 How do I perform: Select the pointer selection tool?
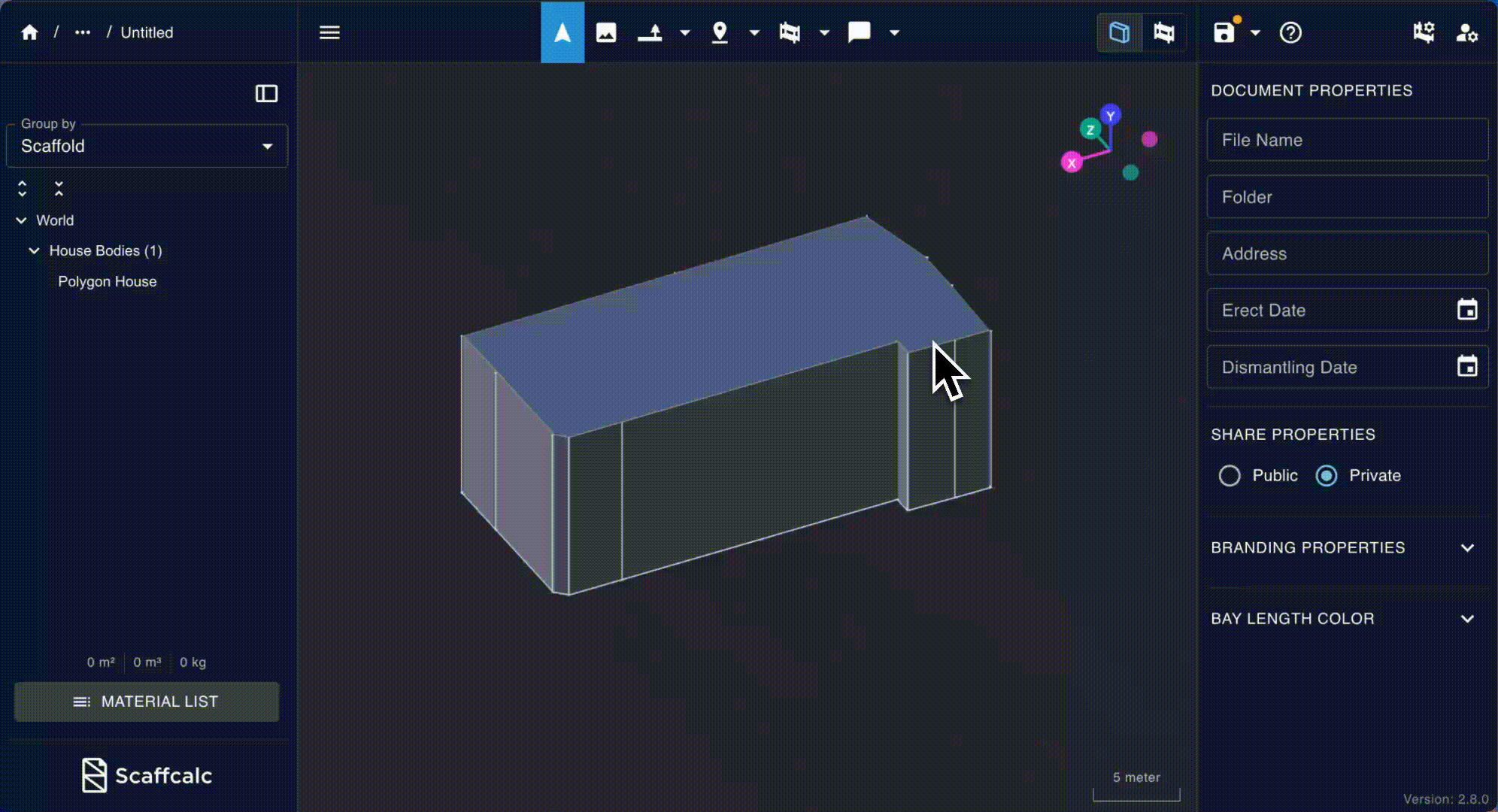(x=562, y=32)
